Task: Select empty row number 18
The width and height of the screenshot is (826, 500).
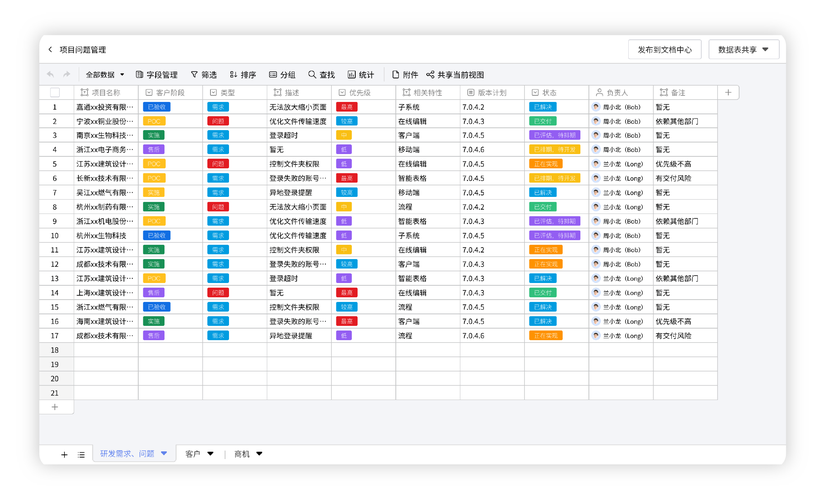Action: 55,350
